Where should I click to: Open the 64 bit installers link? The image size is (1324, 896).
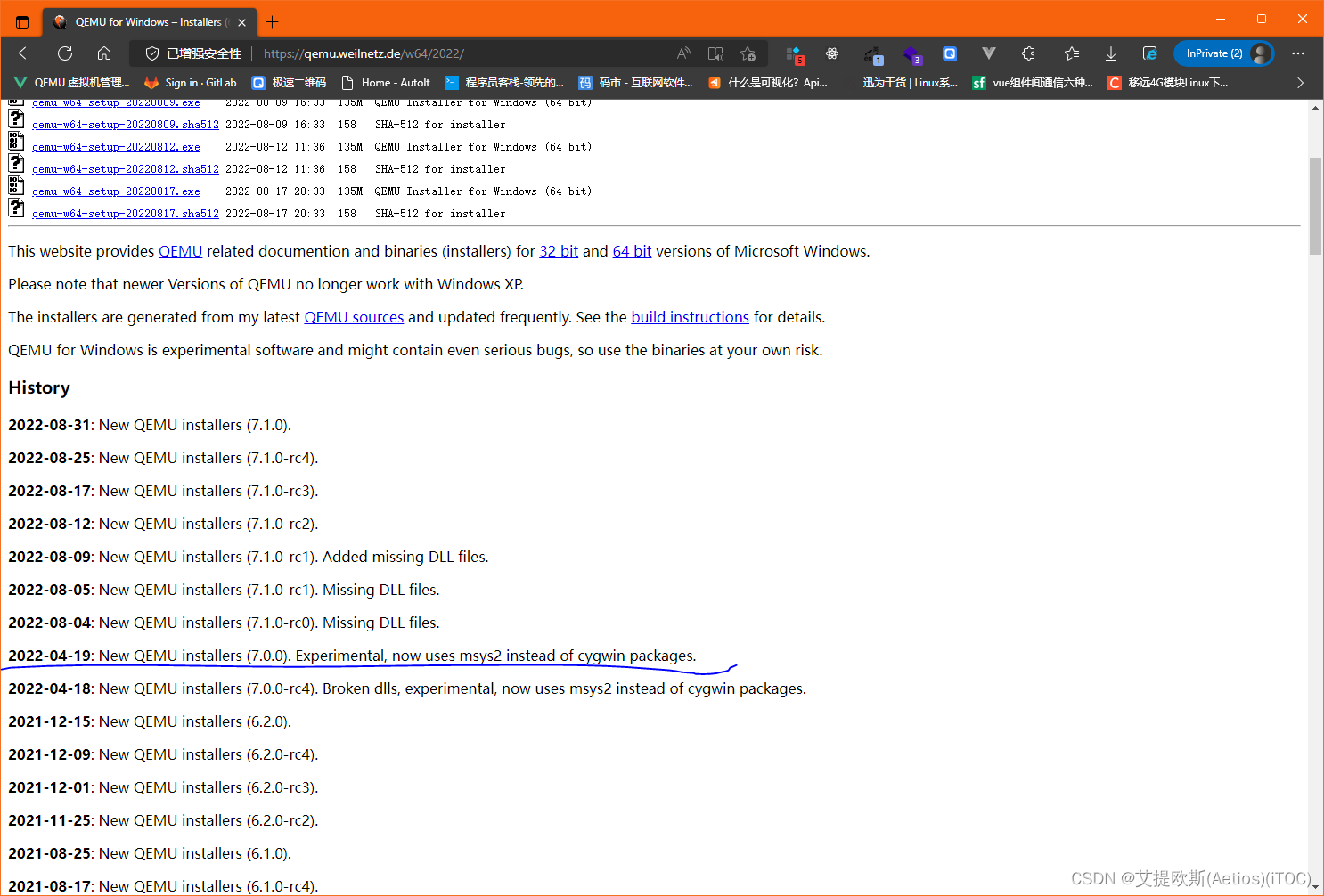tap(632, 251)
